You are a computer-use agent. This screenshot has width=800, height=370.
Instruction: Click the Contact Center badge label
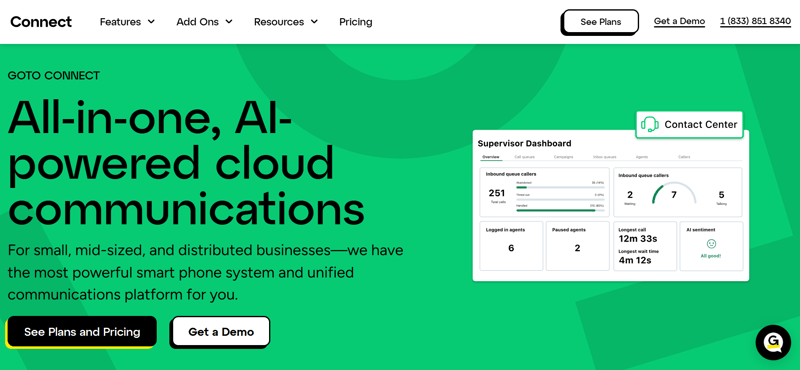click(701, 124)
